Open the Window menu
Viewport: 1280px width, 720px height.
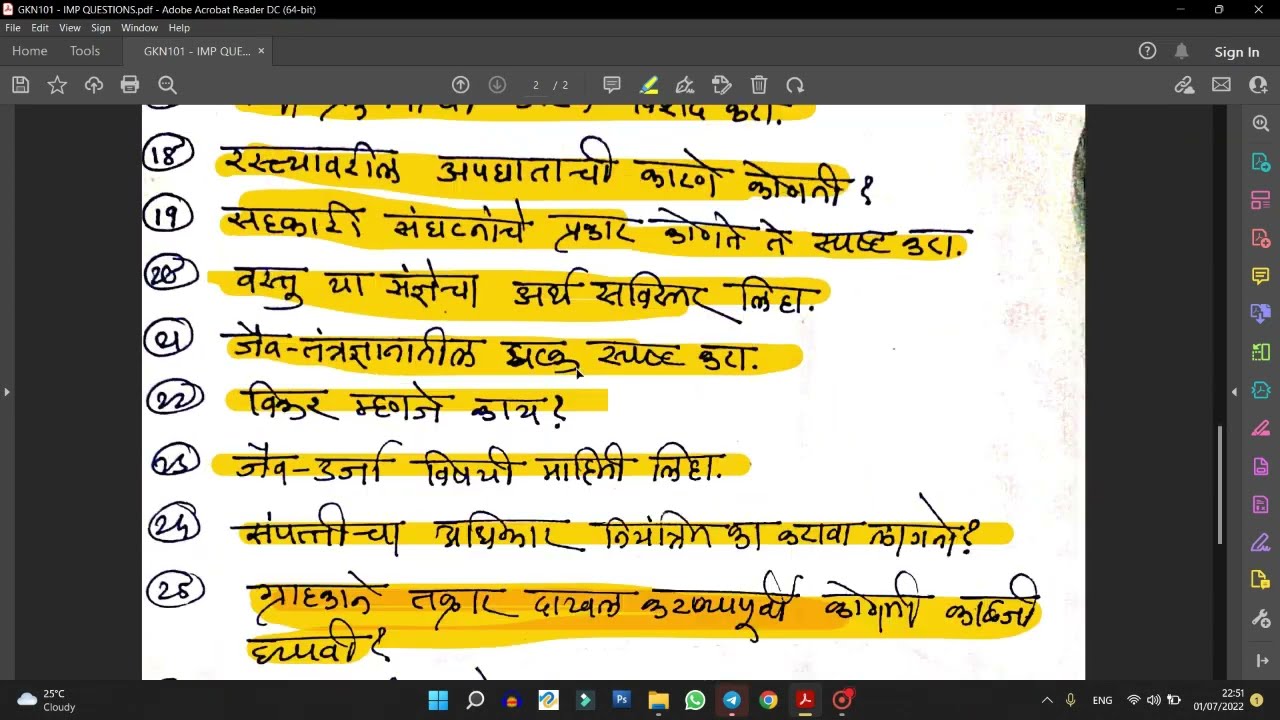tap(140, 28)
